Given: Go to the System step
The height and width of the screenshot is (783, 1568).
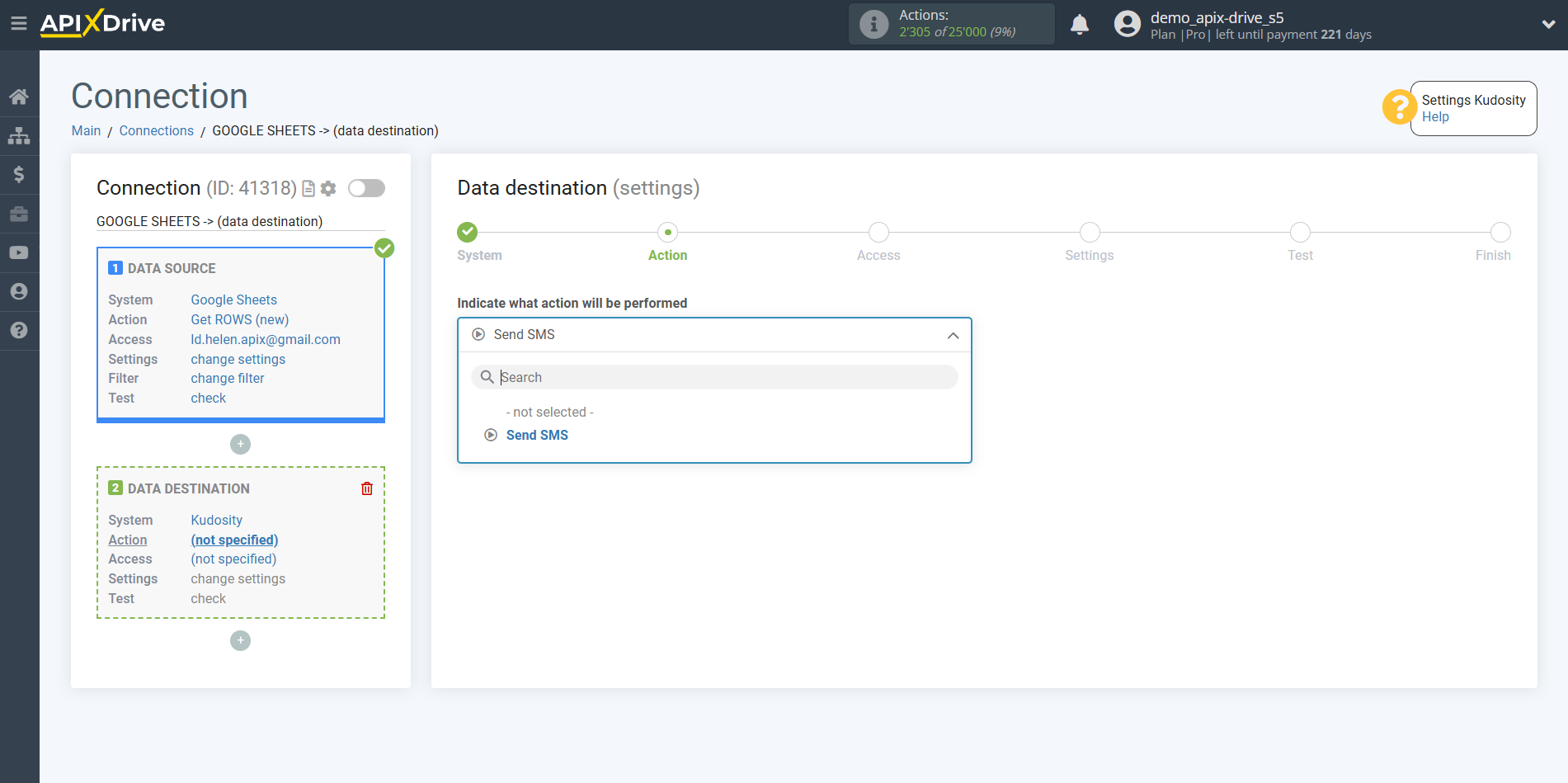Looking at the screenshot, I should [x=468, y=232].
